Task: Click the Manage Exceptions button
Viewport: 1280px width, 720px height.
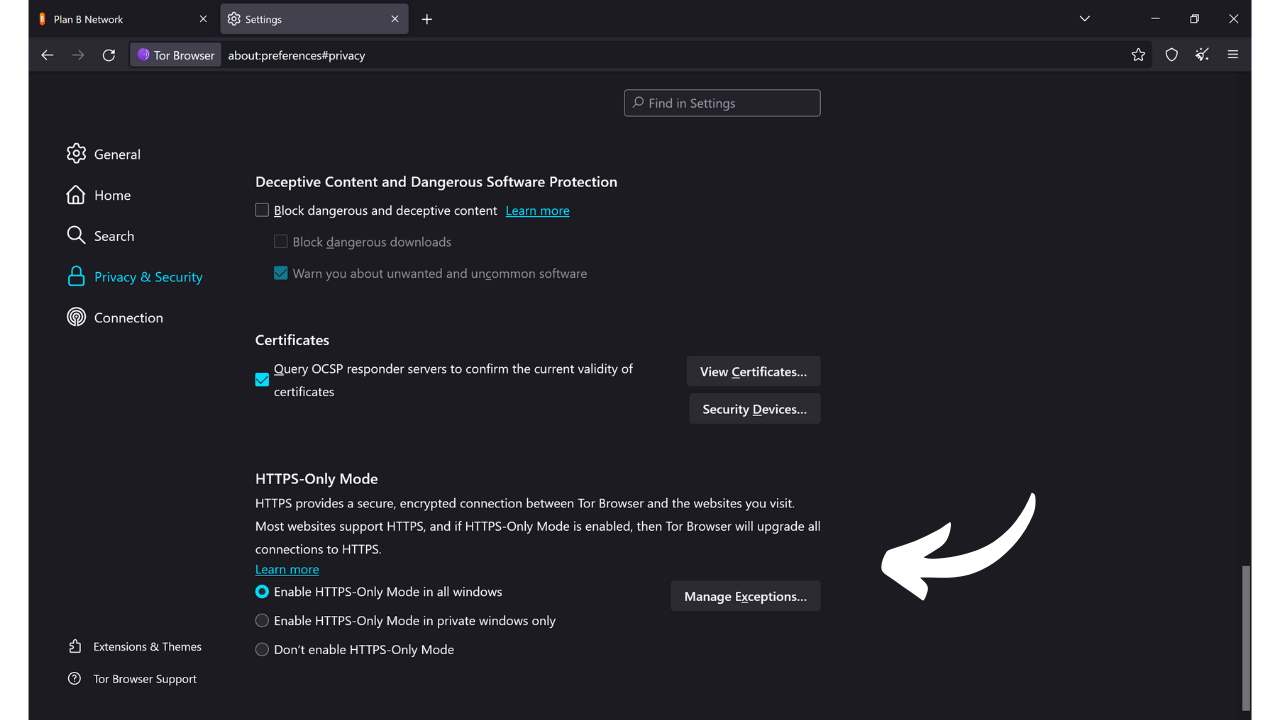Action: tap(745, 595)
